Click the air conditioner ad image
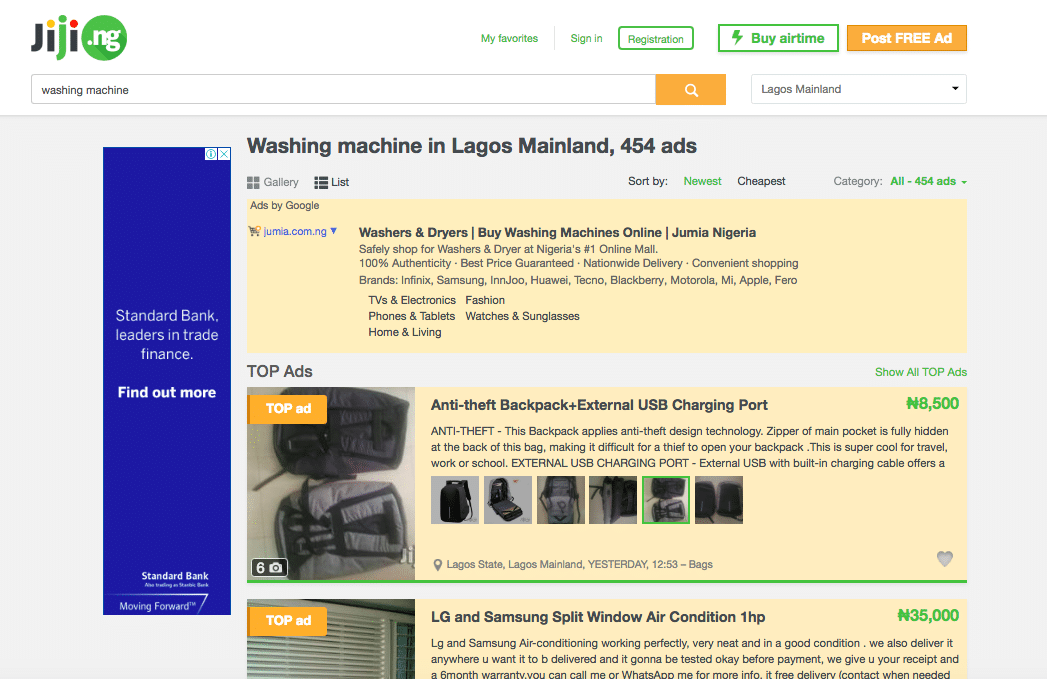Screen dimensions: 1047x679 (331, 639)
